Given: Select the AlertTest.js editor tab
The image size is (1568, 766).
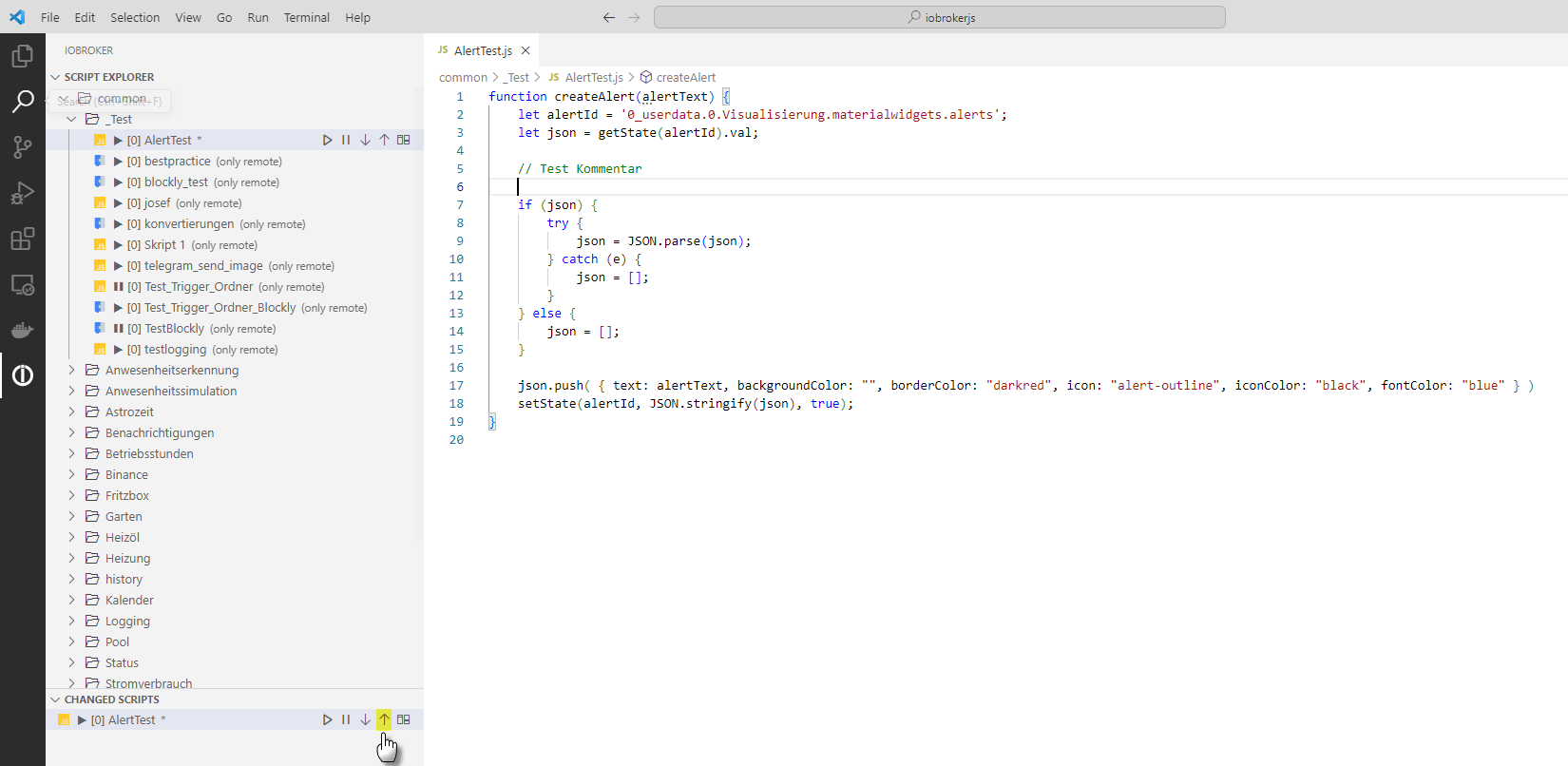Looking at the screenshot, I should point(482,50).
